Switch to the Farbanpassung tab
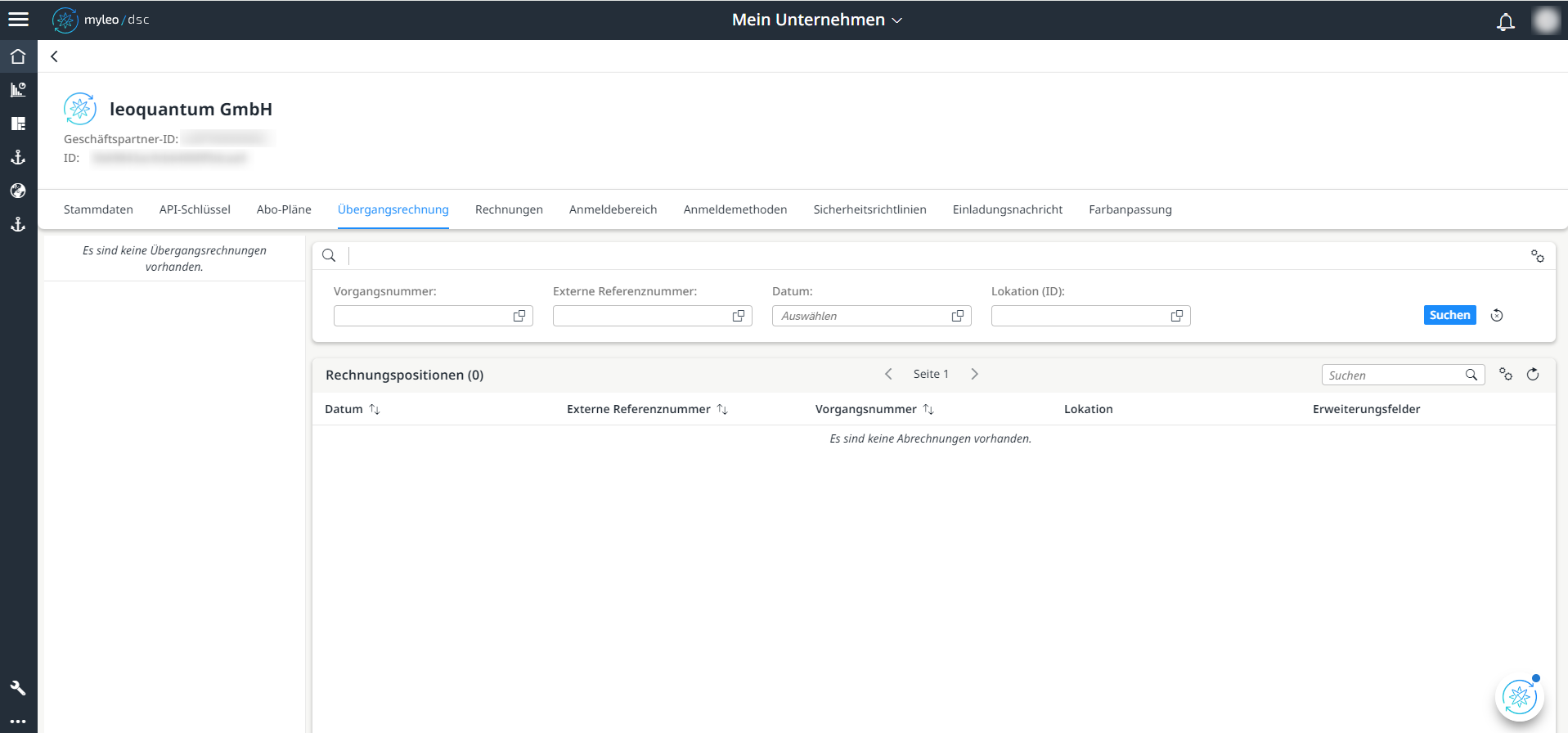 tap(1130, 209)
